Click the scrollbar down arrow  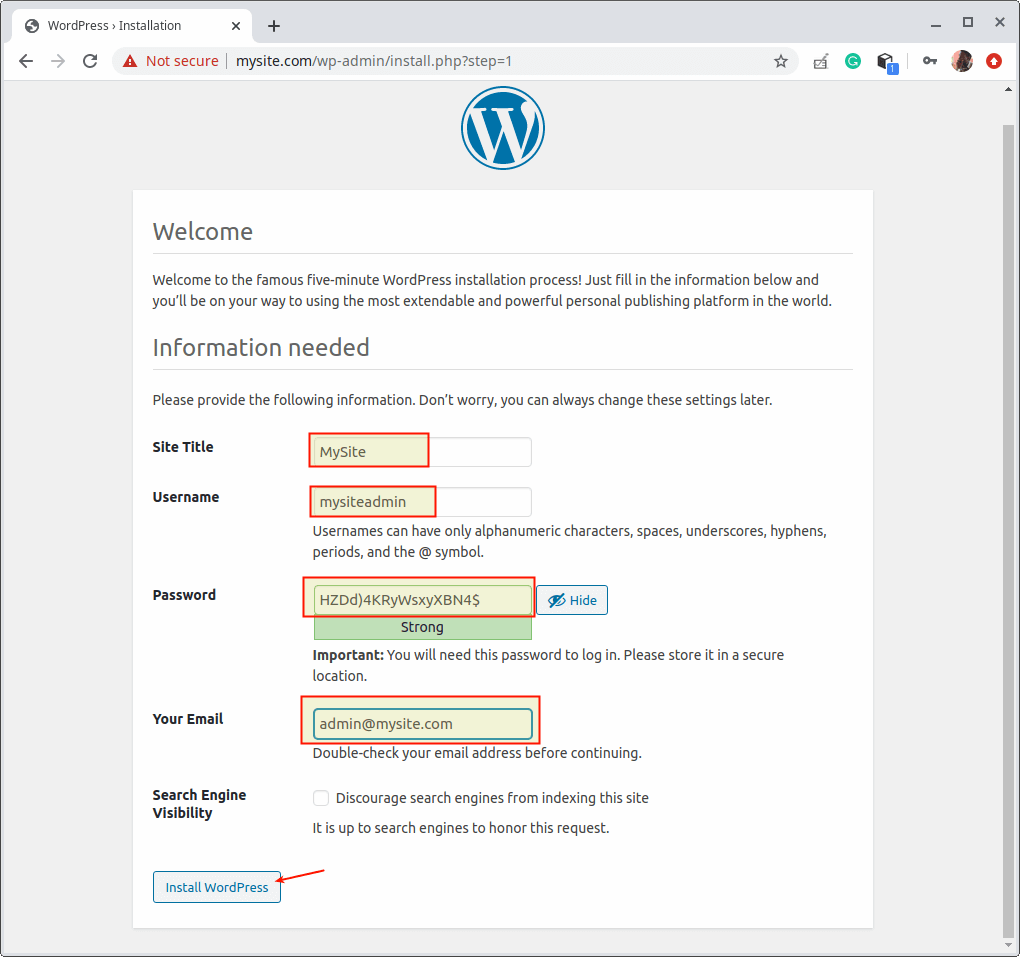(x=1008, y=946)
